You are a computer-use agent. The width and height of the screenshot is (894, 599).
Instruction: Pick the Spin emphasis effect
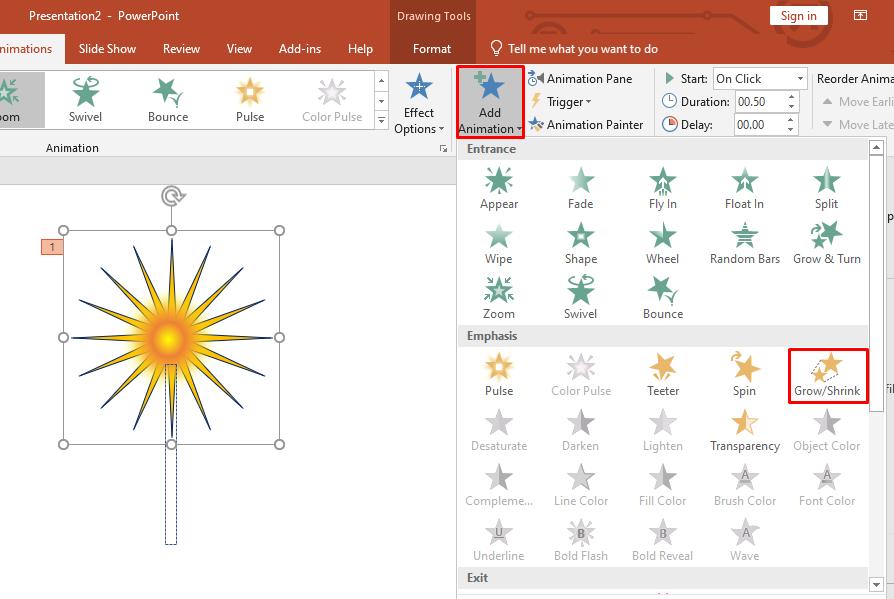point(744,375)
